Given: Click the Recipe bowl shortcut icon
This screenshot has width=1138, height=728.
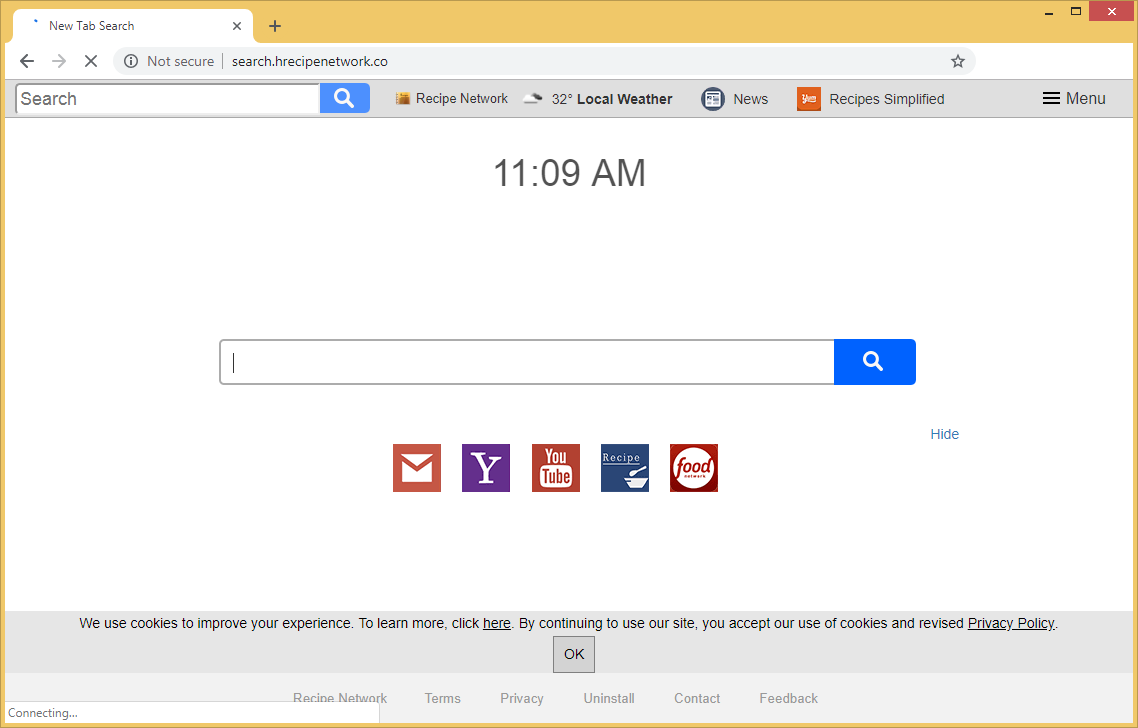Looking at the screenshot, I should 625,468.
